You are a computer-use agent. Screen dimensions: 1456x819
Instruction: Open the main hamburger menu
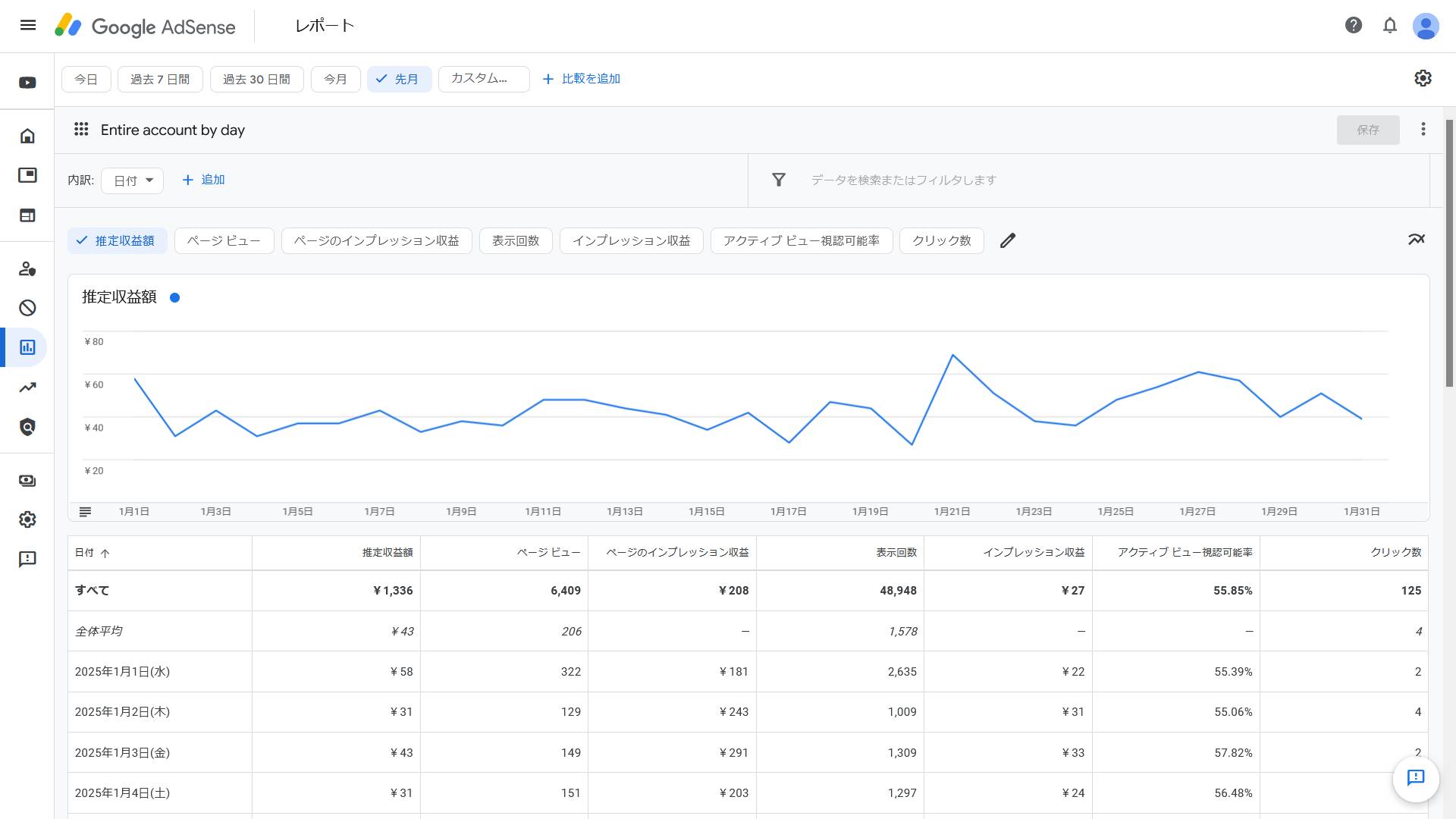point(28,25)
